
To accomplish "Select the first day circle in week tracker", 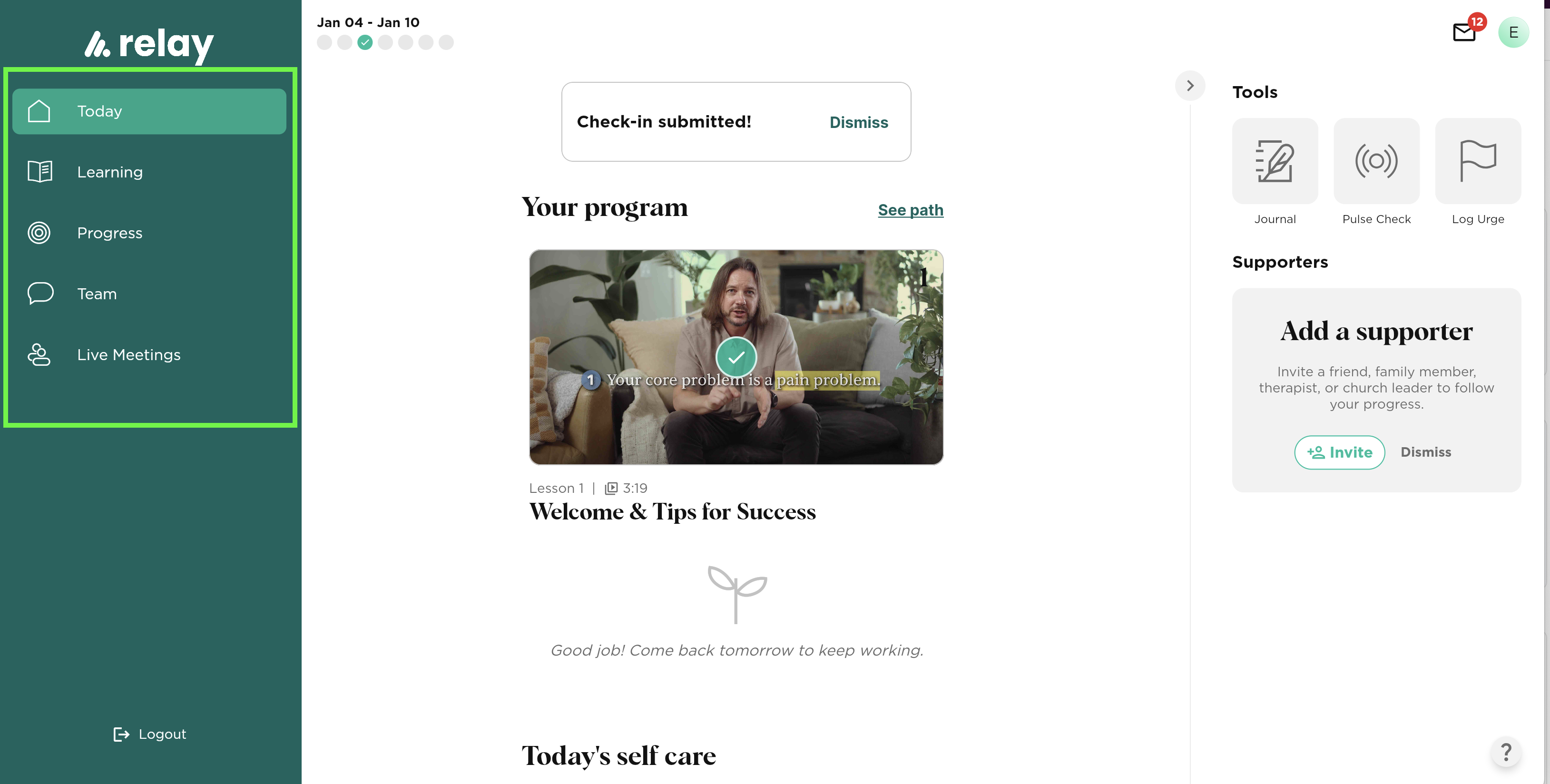I will (x=324, y=43).
